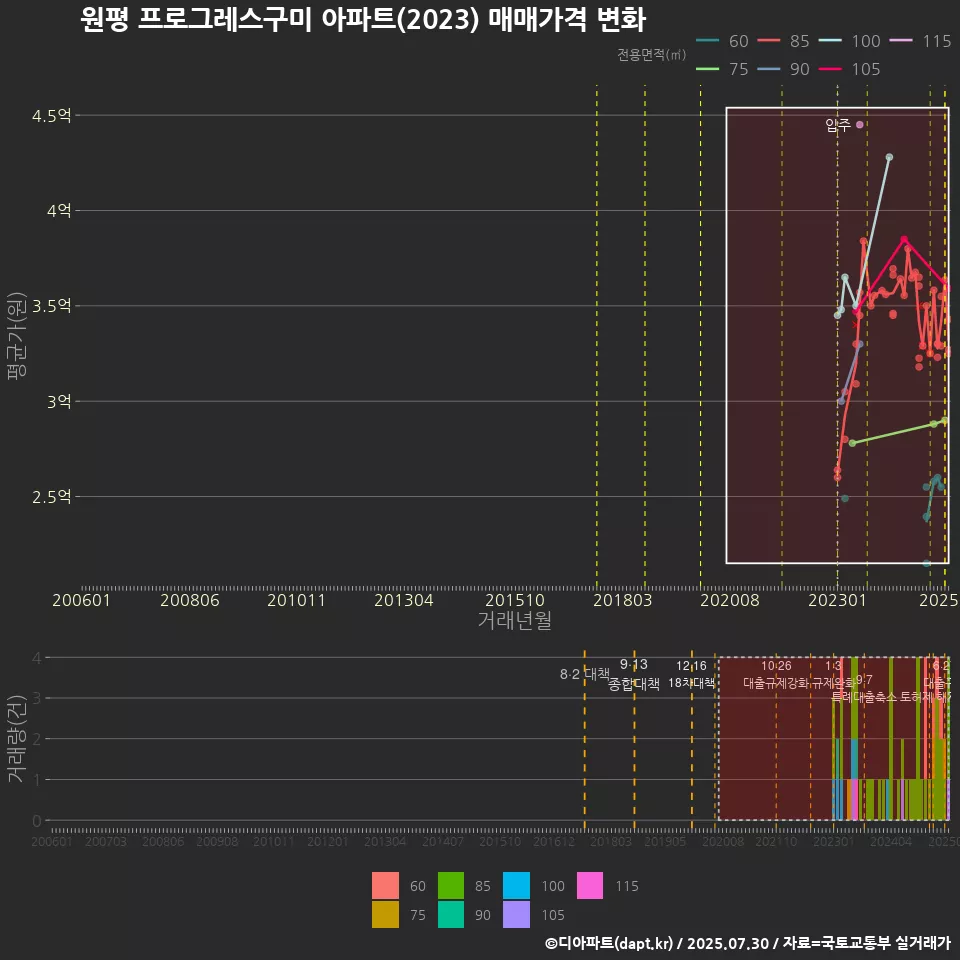Click the 201510 price chart x-axis label
Viewport: 960px width, 960px height.
click(515, 600)
